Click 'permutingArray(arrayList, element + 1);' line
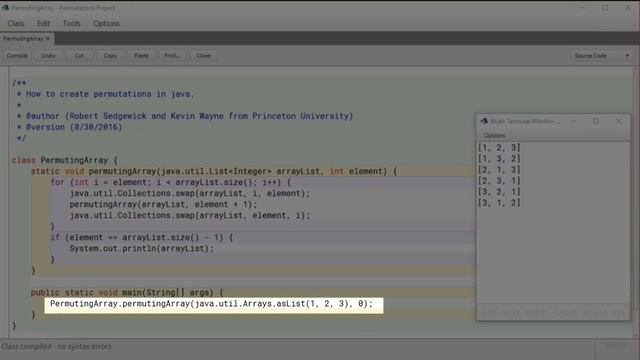Screen dimensions: 640x360 [x=163, y=204]
